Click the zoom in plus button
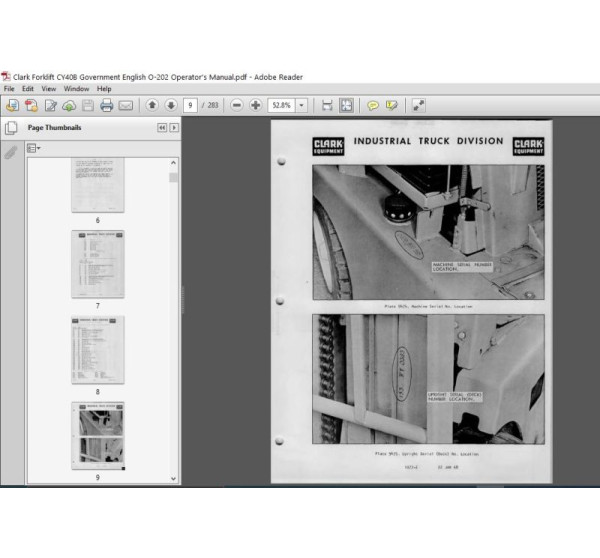The width and height of the screenshot is (600, 558). [x=255, y=105]
